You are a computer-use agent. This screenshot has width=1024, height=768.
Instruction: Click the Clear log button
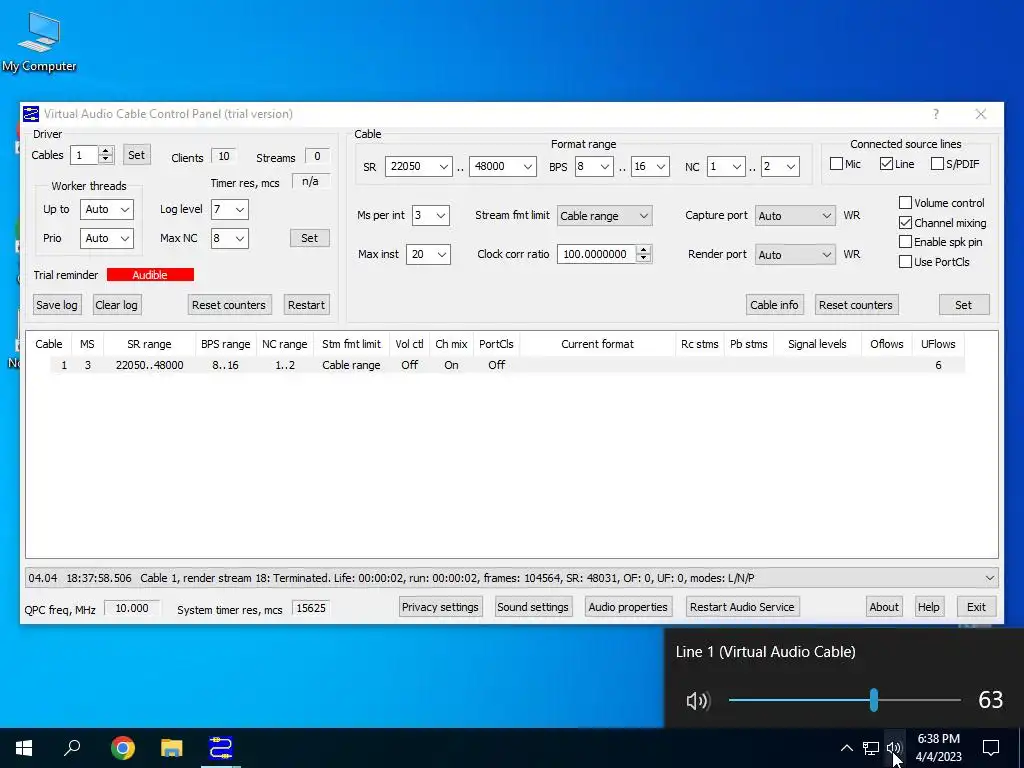[116, 305]
